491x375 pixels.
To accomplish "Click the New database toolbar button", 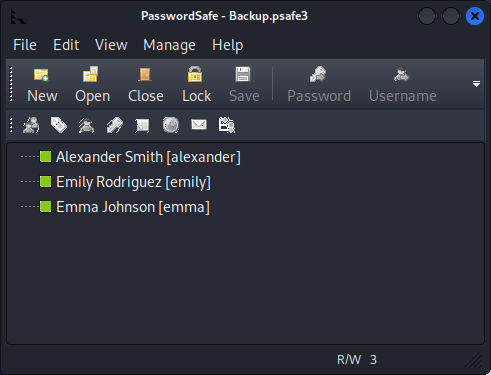I will [x=42, y=85].
